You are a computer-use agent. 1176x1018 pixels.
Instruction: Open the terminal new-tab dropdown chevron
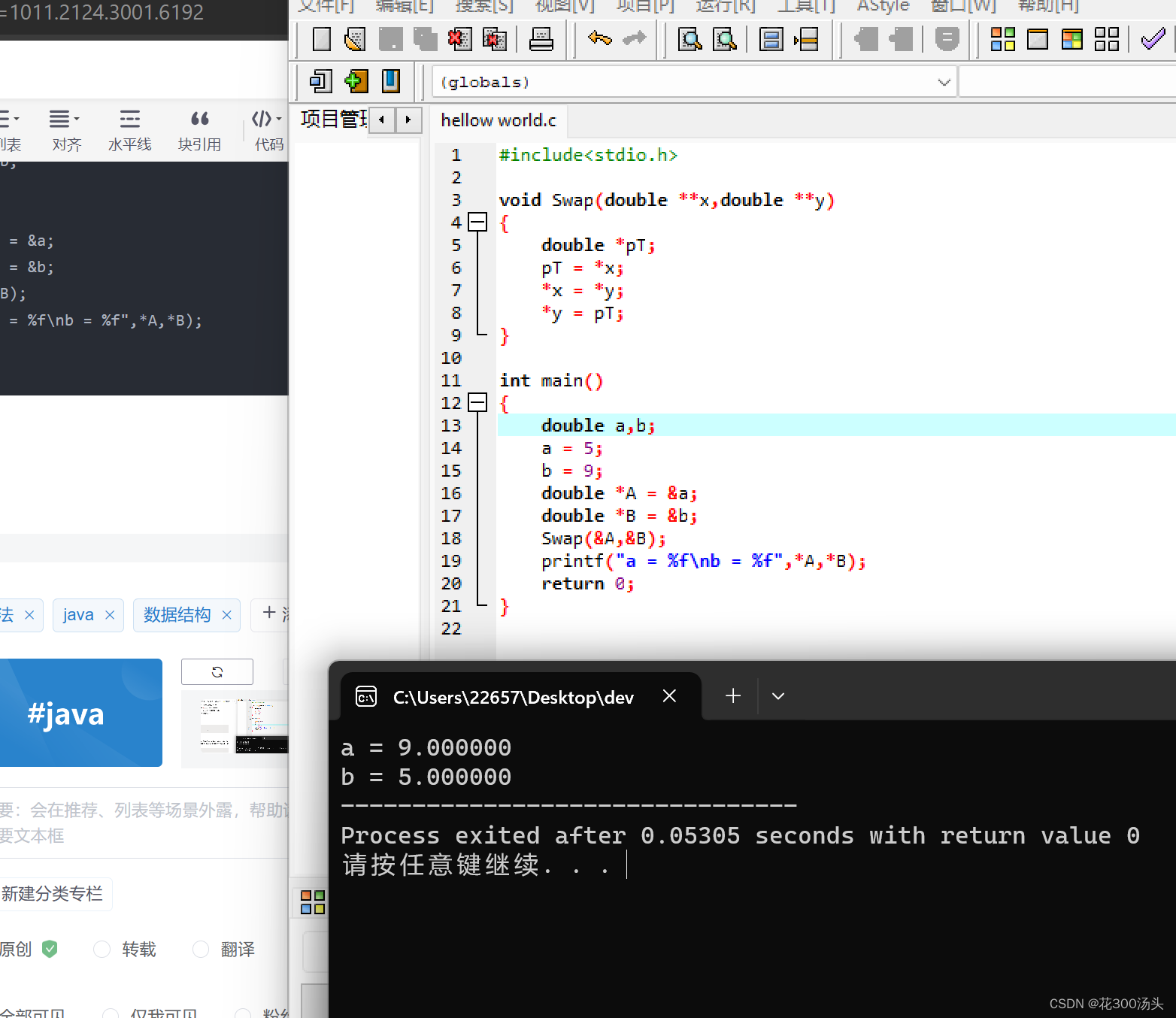[778, 695]
